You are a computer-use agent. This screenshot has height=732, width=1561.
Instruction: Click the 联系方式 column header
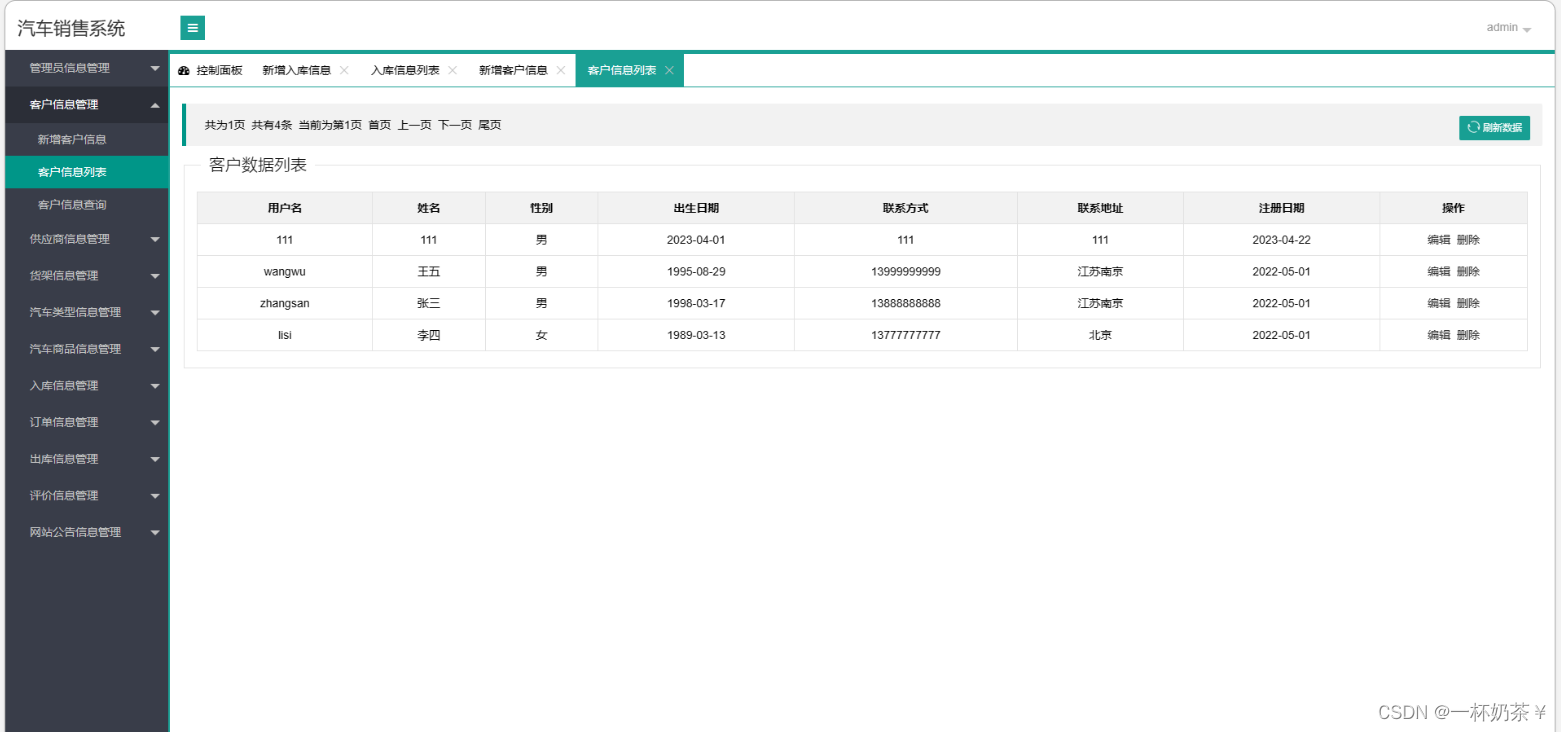[x=906, y=208]
